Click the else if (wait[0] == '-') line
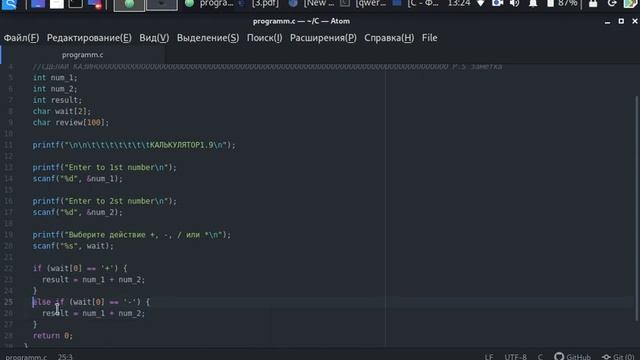This screenshot has height=360, width=640. (91, 302)
